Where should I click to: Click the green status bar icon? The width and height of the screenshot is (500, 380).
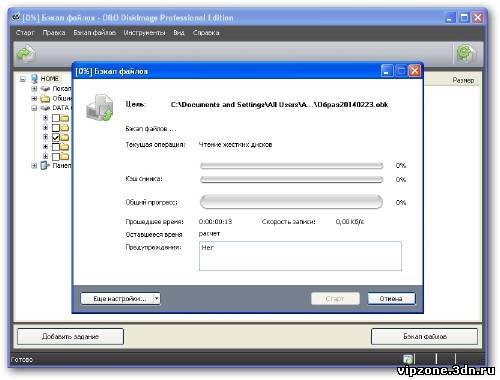[x=408, y=359]
